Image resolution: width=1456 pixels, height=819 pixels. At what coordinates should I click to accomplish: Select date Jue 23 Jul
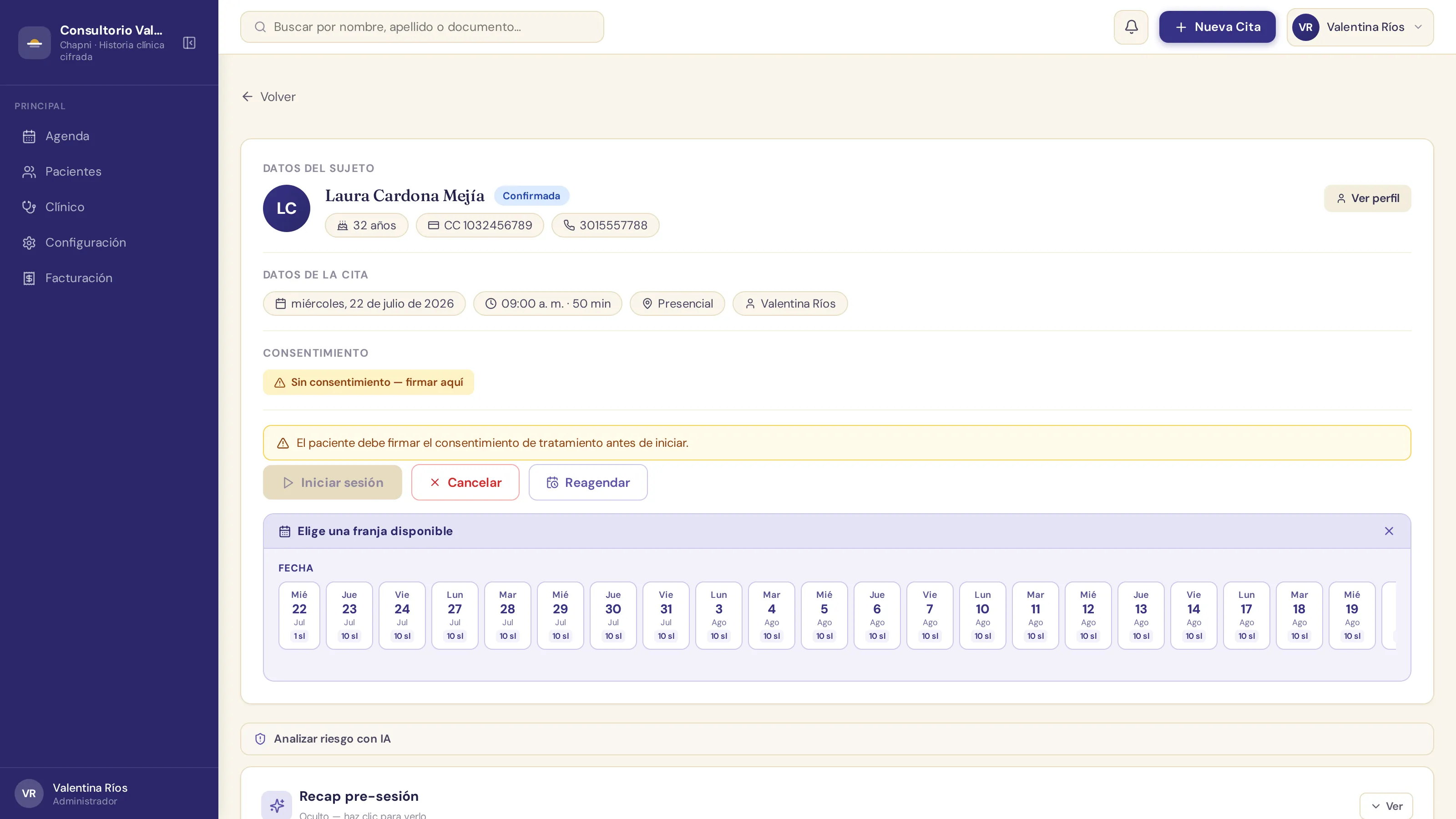[x=349, y=616]
